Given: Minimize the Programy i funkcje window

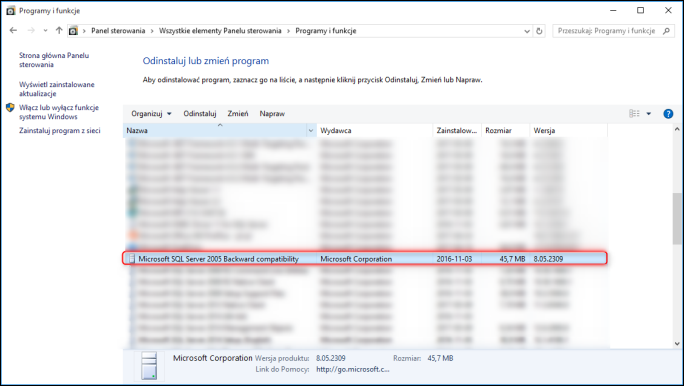Looking at the screenshot, I should click(x=613, y=10).
